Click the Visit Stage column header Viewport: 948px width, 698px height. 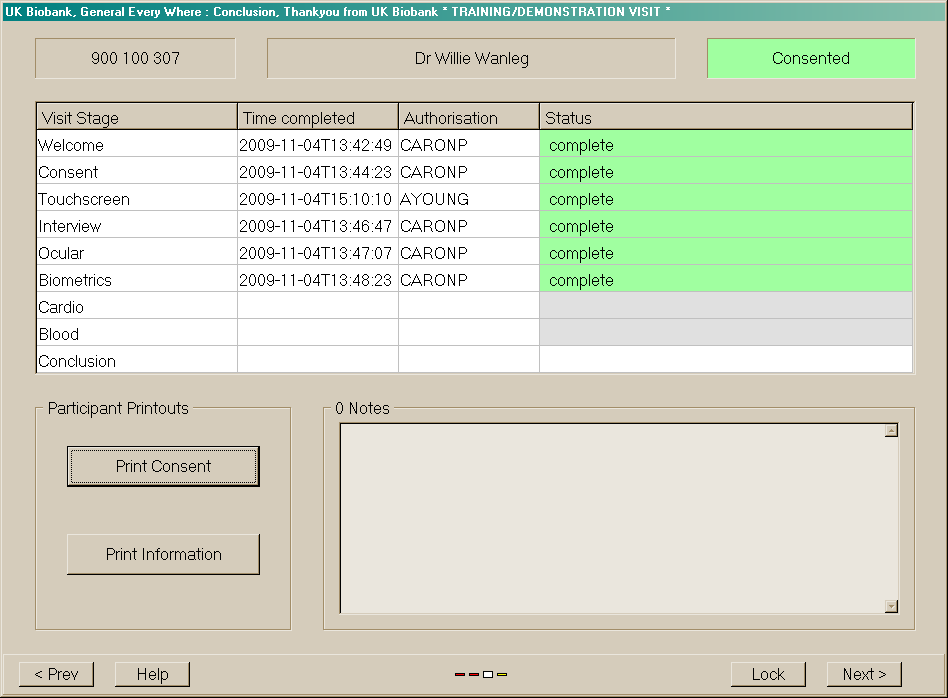point(137,118)
